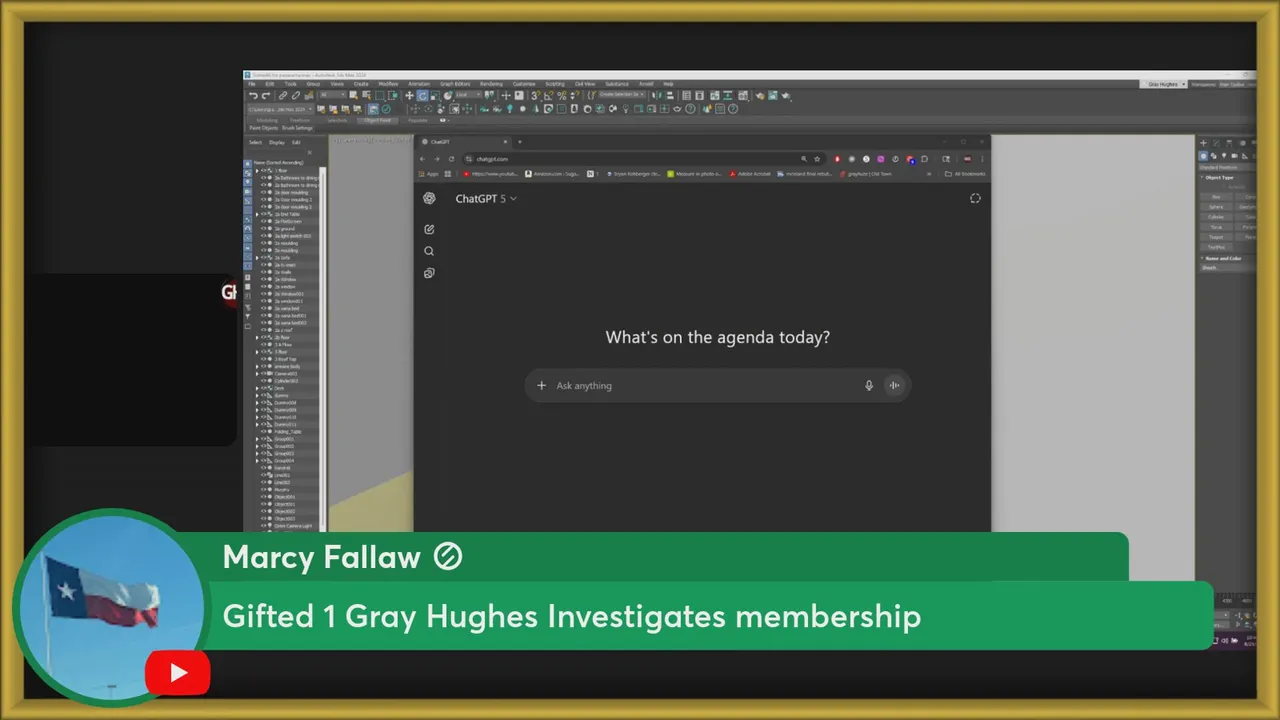This screenshot has height=720, width=1280.
Task: Open the Modifiers menu
Action: 388,84
